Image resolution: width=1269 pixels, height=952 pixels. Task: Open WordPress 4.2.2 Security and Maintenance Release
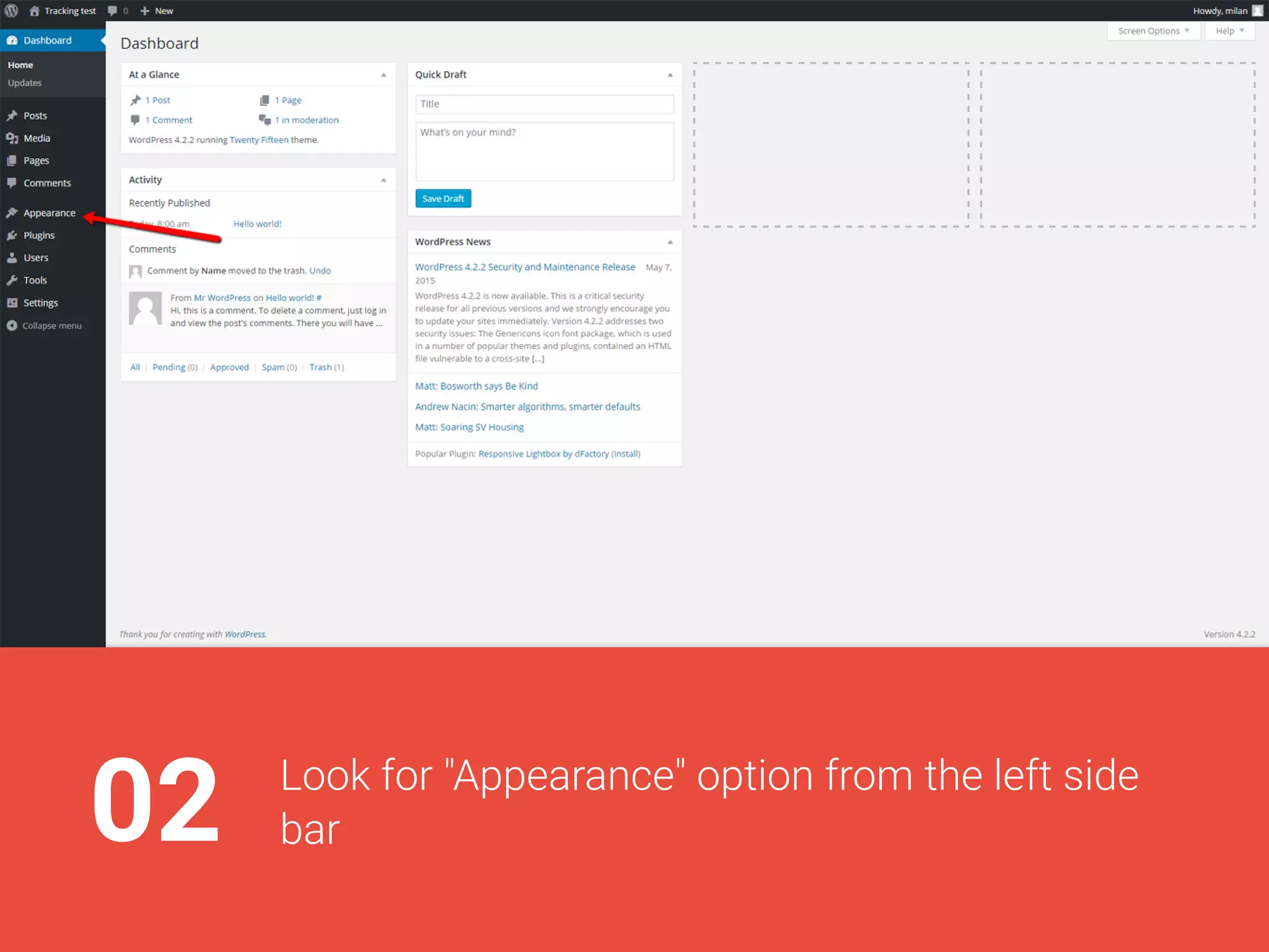(x=525, y=267)
